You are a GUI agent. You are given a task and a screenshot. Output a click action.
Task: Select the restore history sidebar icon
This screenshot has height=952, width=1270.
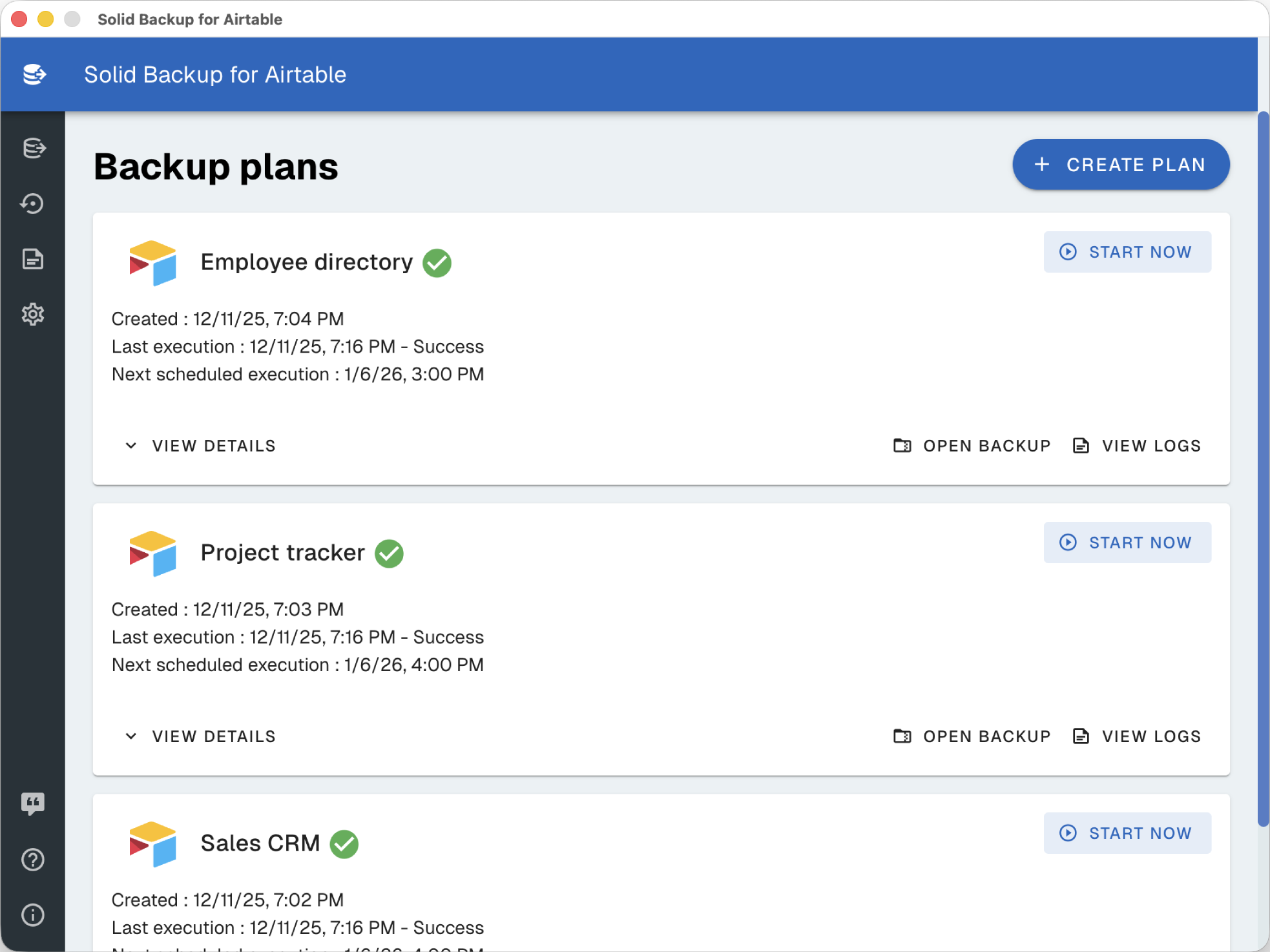tap(32, 203)
